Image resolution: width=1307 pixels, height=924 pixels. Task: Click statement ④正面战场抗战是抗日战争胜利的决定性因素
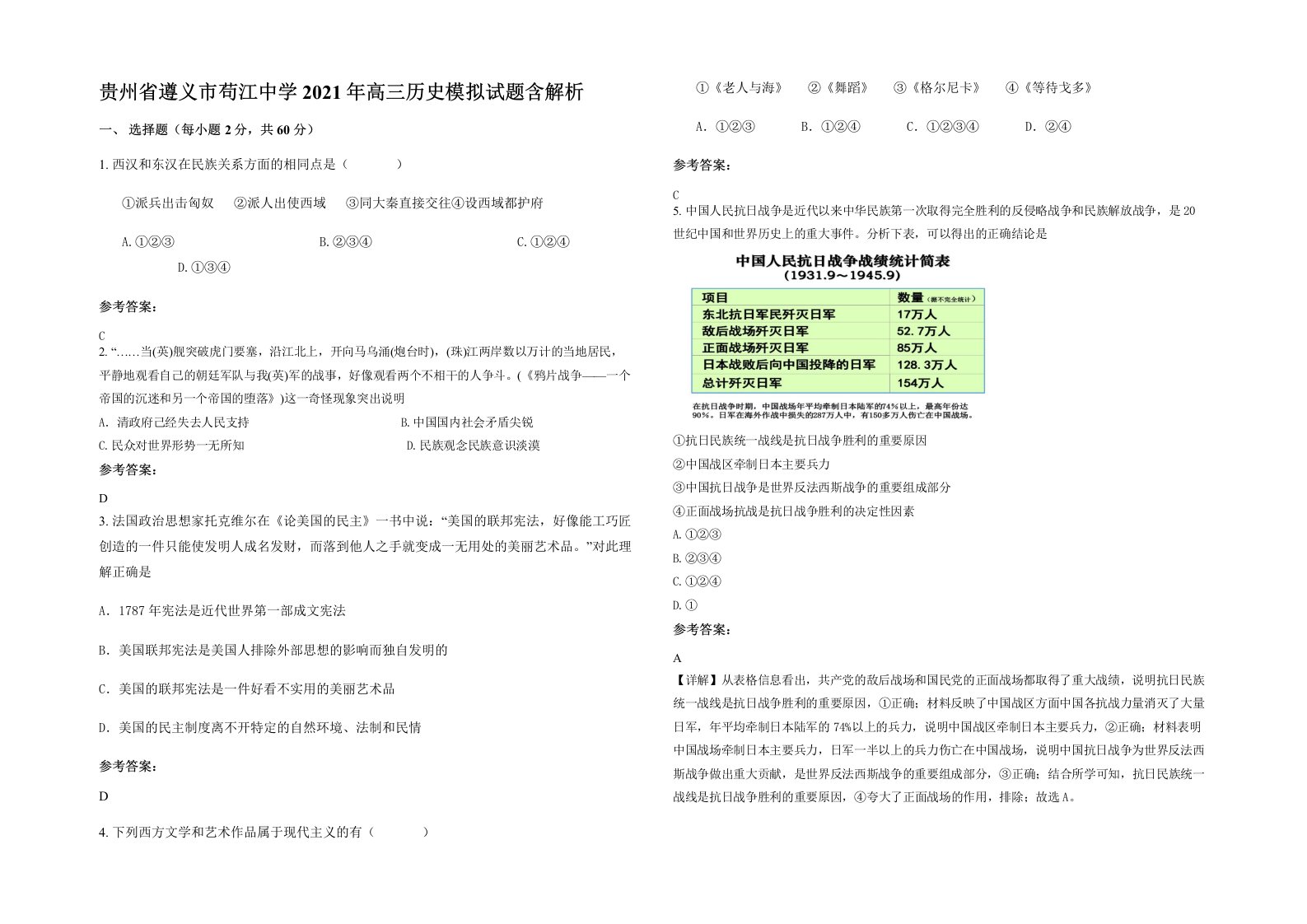(794, 511)
